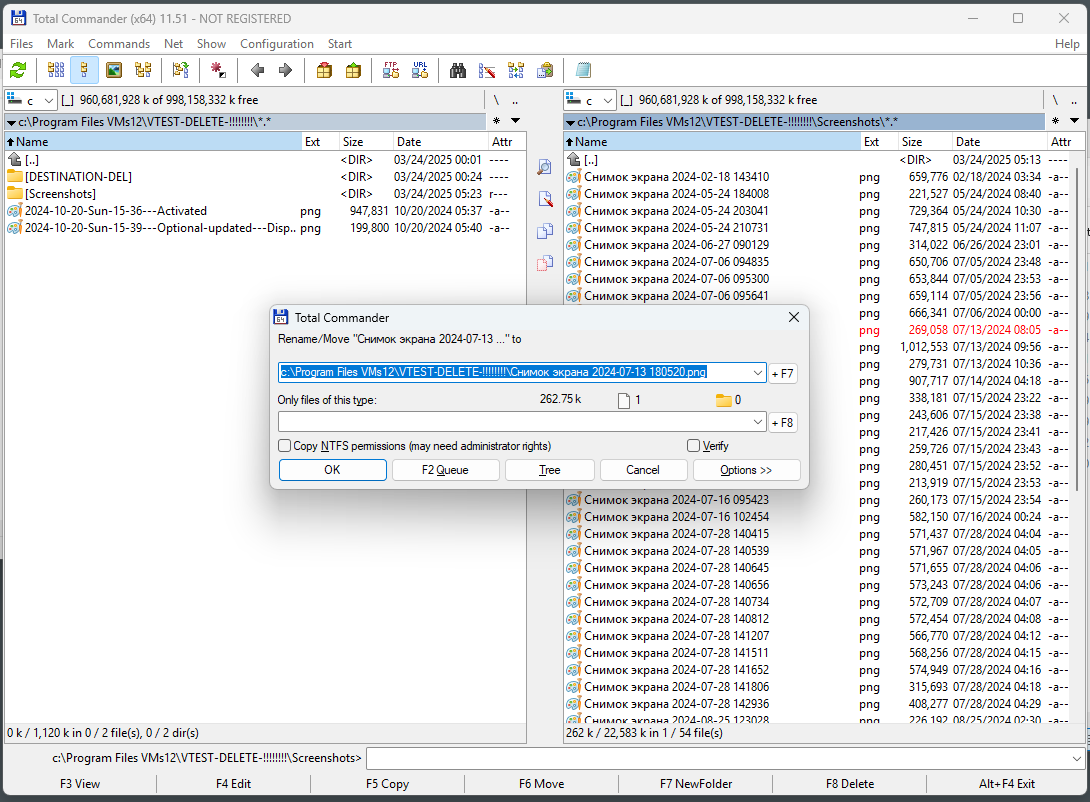The height and width of the screenshot is (802, 1090).
Task: Click the +F7 button in dialog
Action: [783, 373]
